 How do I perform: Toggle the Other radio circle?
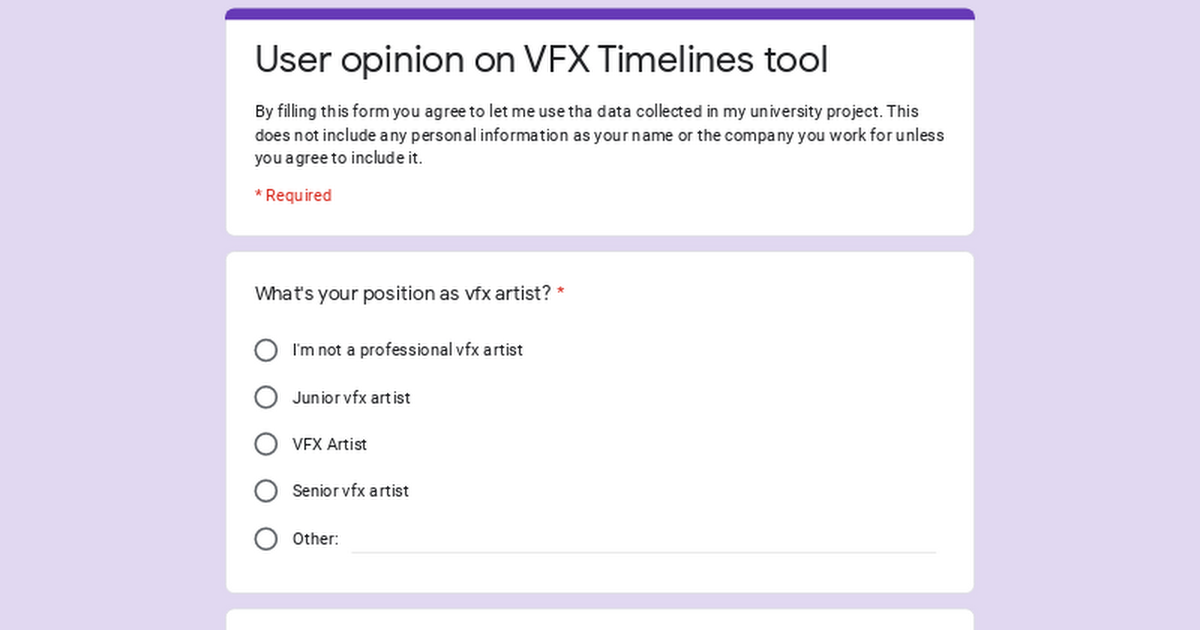pos(266,539)
